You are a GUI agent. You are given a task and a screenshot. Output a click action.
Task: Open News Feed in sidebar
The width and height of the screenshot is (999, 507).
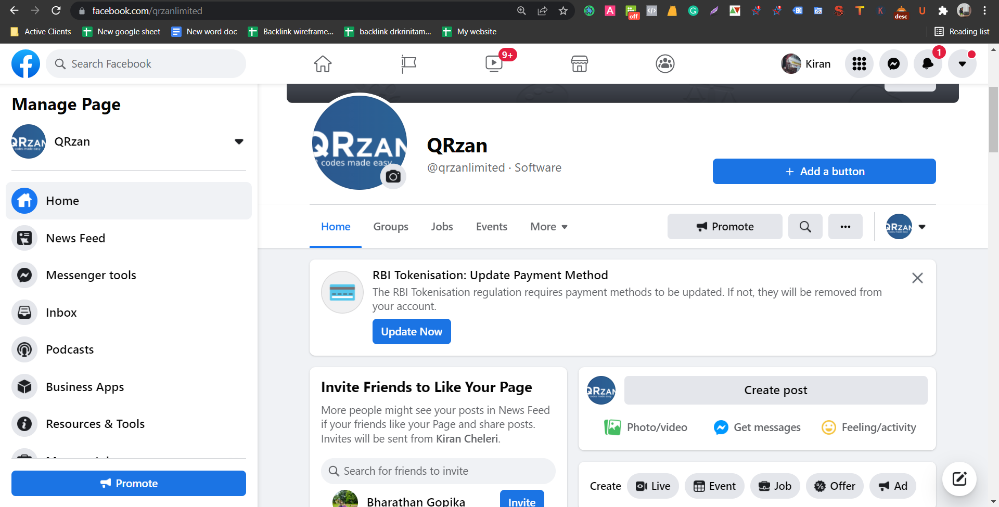pos(129,238)
